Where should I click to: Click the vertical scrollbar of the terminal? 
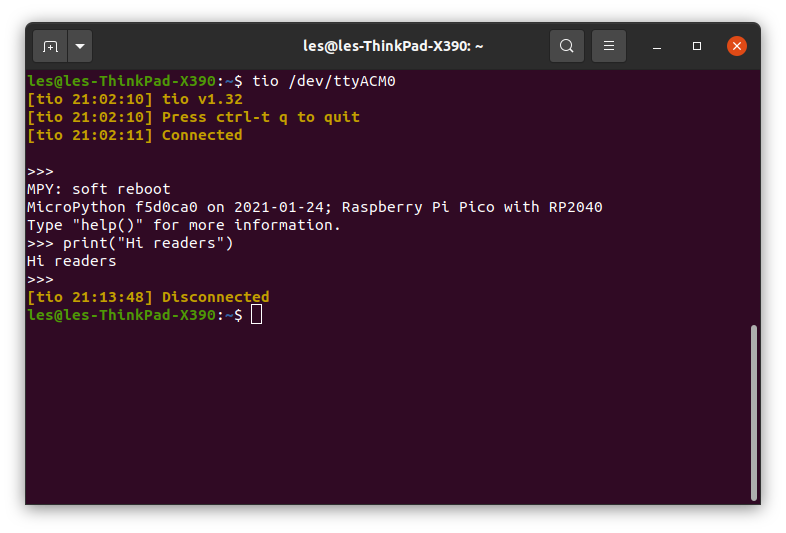pyautogui.click(x=753, y=412)
